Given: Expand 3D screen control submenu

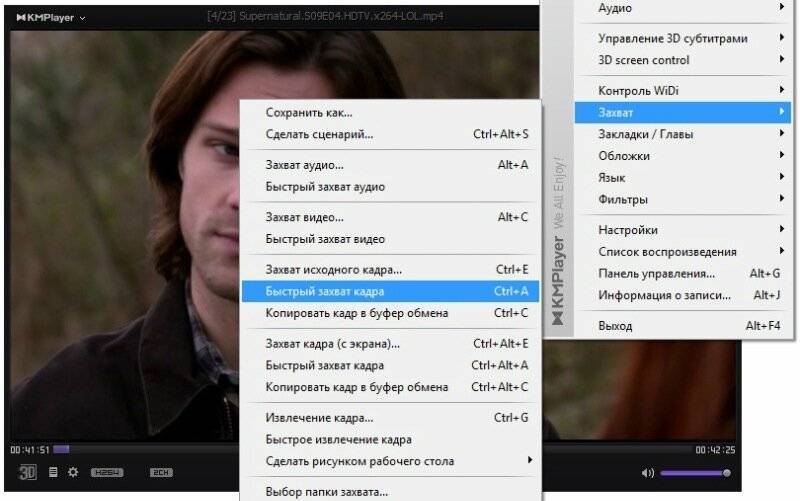Looking at the screenshot, I should click(x=683, y=60).
